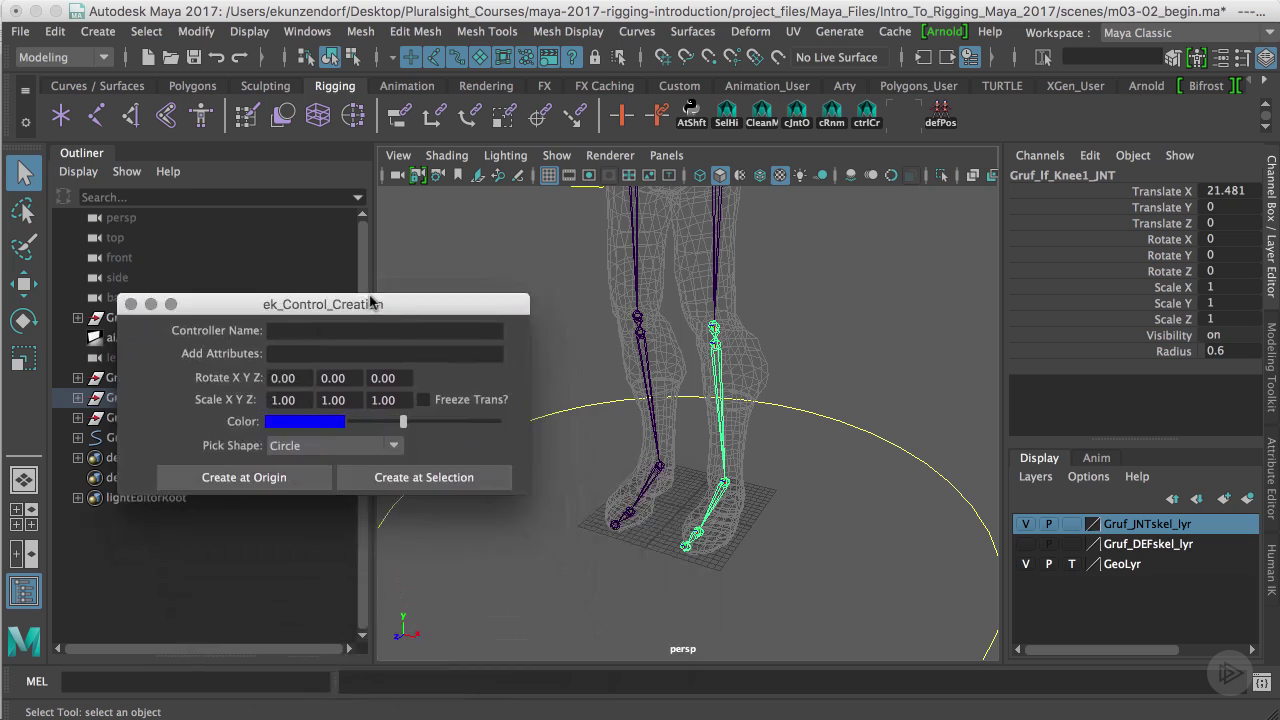Click the MEL script language button

tap(36, 682)
